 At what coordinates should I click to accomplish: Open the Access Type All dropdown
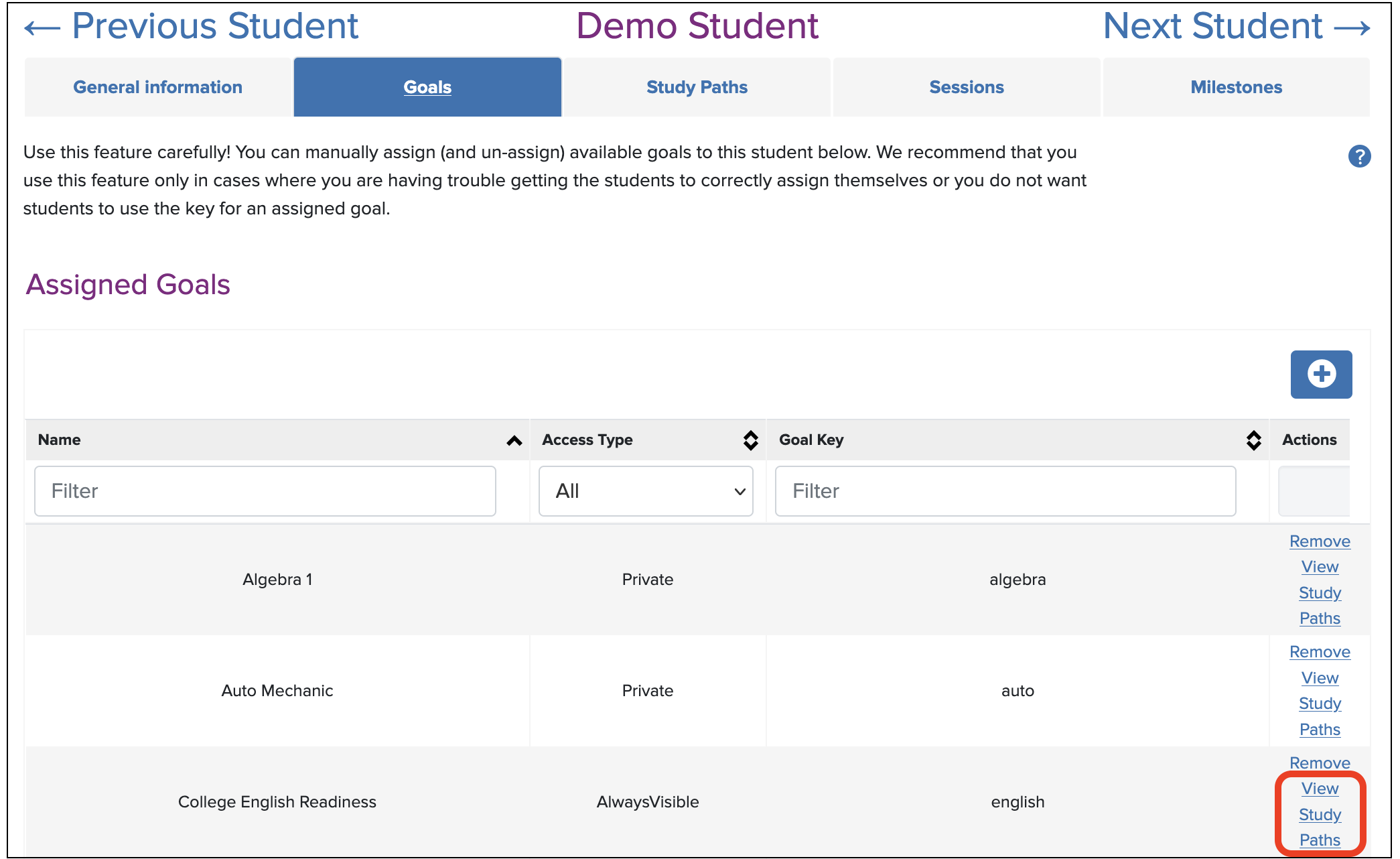646,491
